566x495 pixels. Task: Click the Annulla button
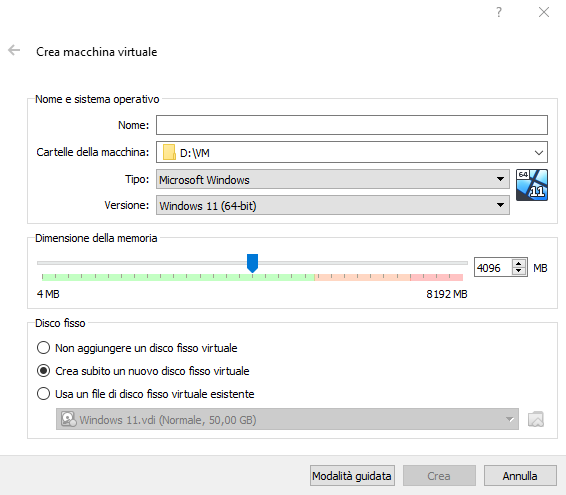click(520, 476)
